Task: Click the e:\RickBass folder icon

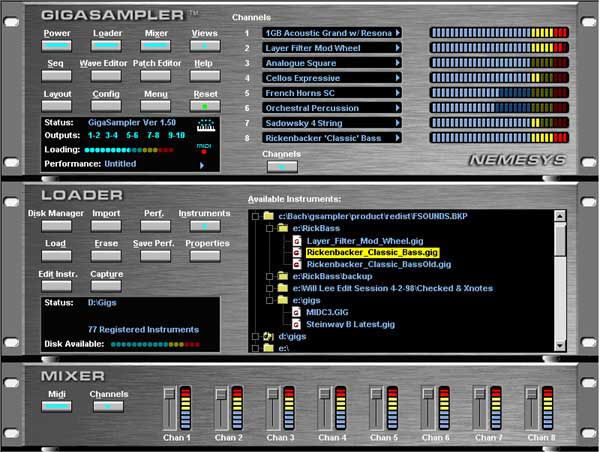Action: [x=283, y=228]
